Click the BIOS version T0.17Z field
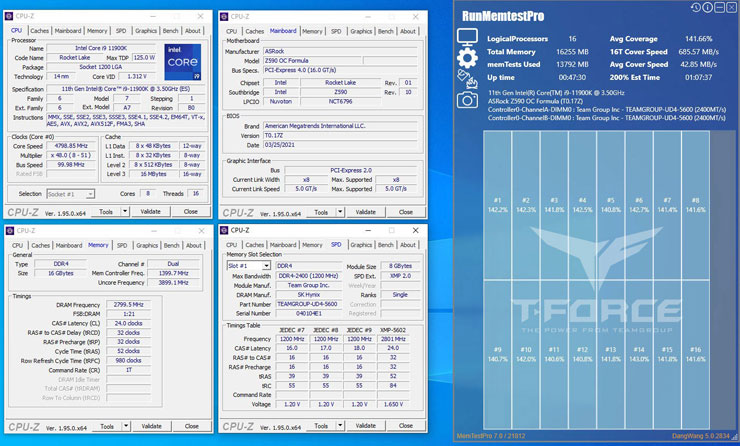This screenshot has width=740, height=446. (x=340, y=135)
